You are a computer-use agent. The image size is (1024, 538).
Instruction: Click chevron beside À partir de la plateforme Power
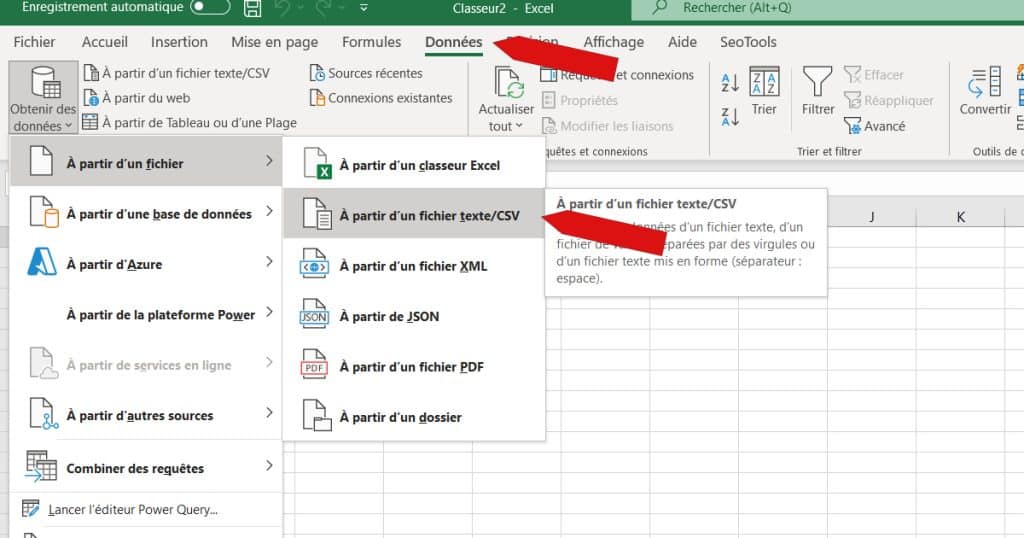[x=269, y=312]
